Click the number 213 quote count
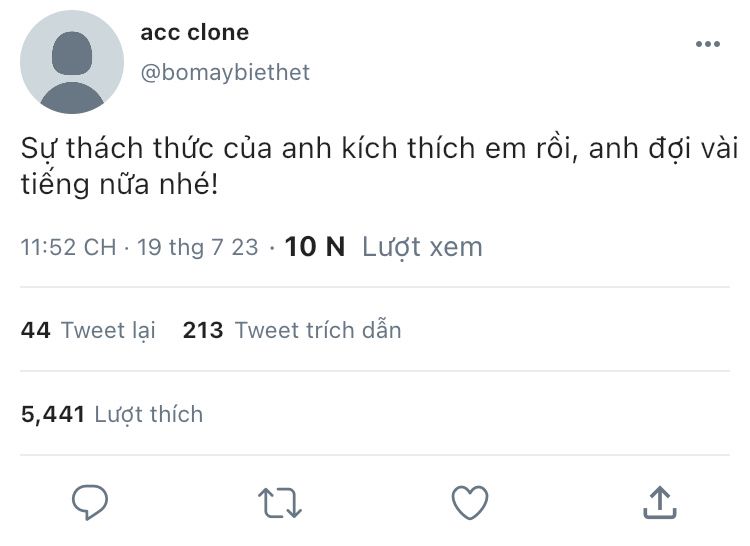The height and width of the screenshot is (546, 750). click(203, 330)
